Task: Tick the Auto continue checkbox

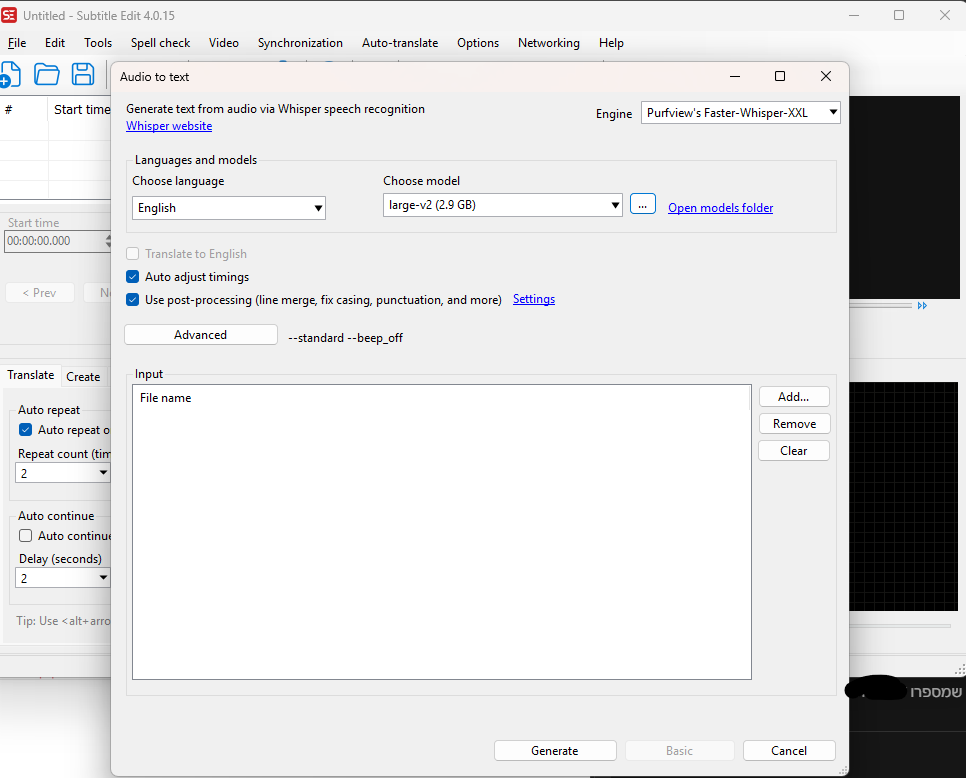Action: coord(26,536)
